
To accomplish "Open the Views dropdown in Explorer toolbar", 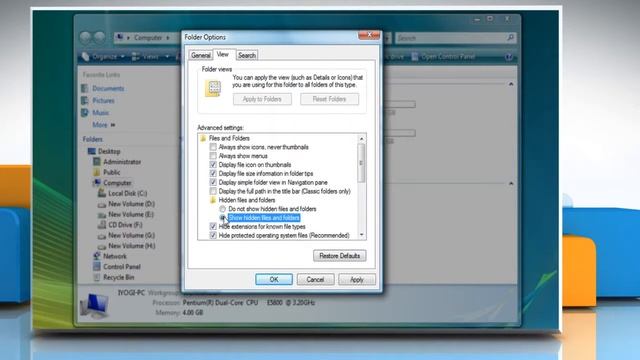I will [x=151, y=57].
